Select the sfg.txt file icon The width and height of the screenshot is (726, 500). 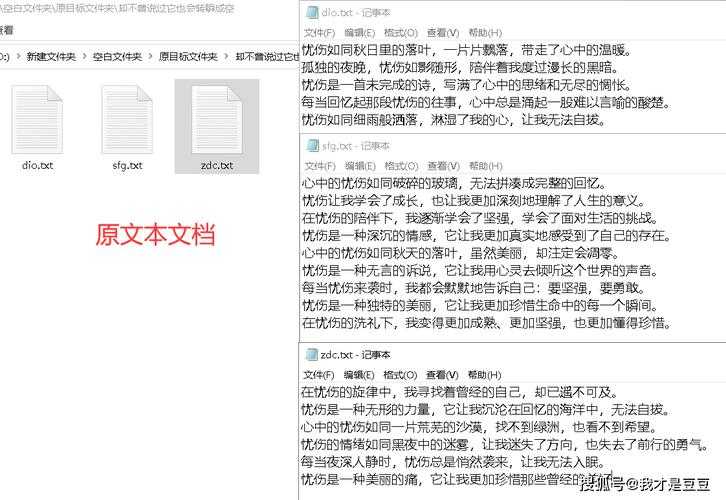coord(127,119)
